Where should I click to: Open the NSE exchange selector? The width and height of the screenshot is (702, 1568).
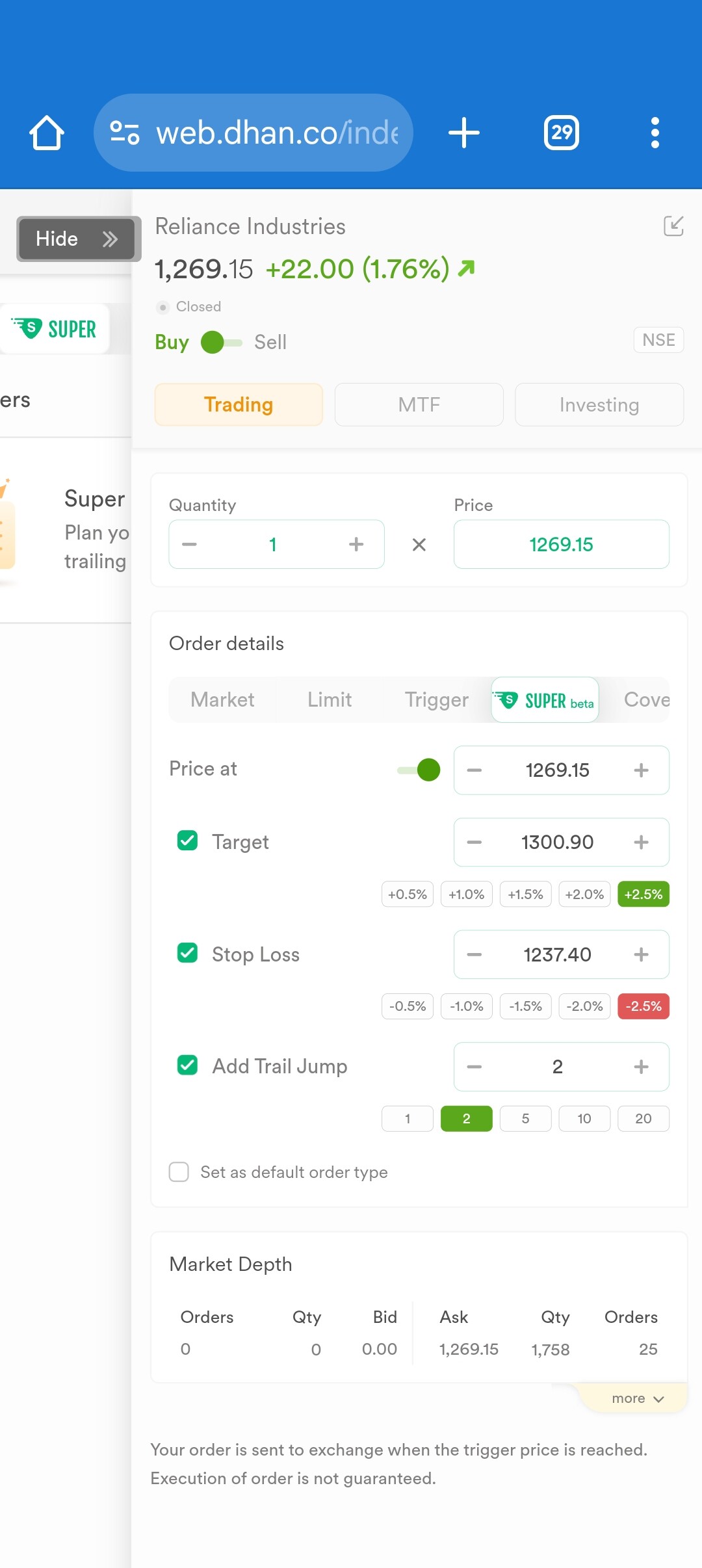pos(658,340)
